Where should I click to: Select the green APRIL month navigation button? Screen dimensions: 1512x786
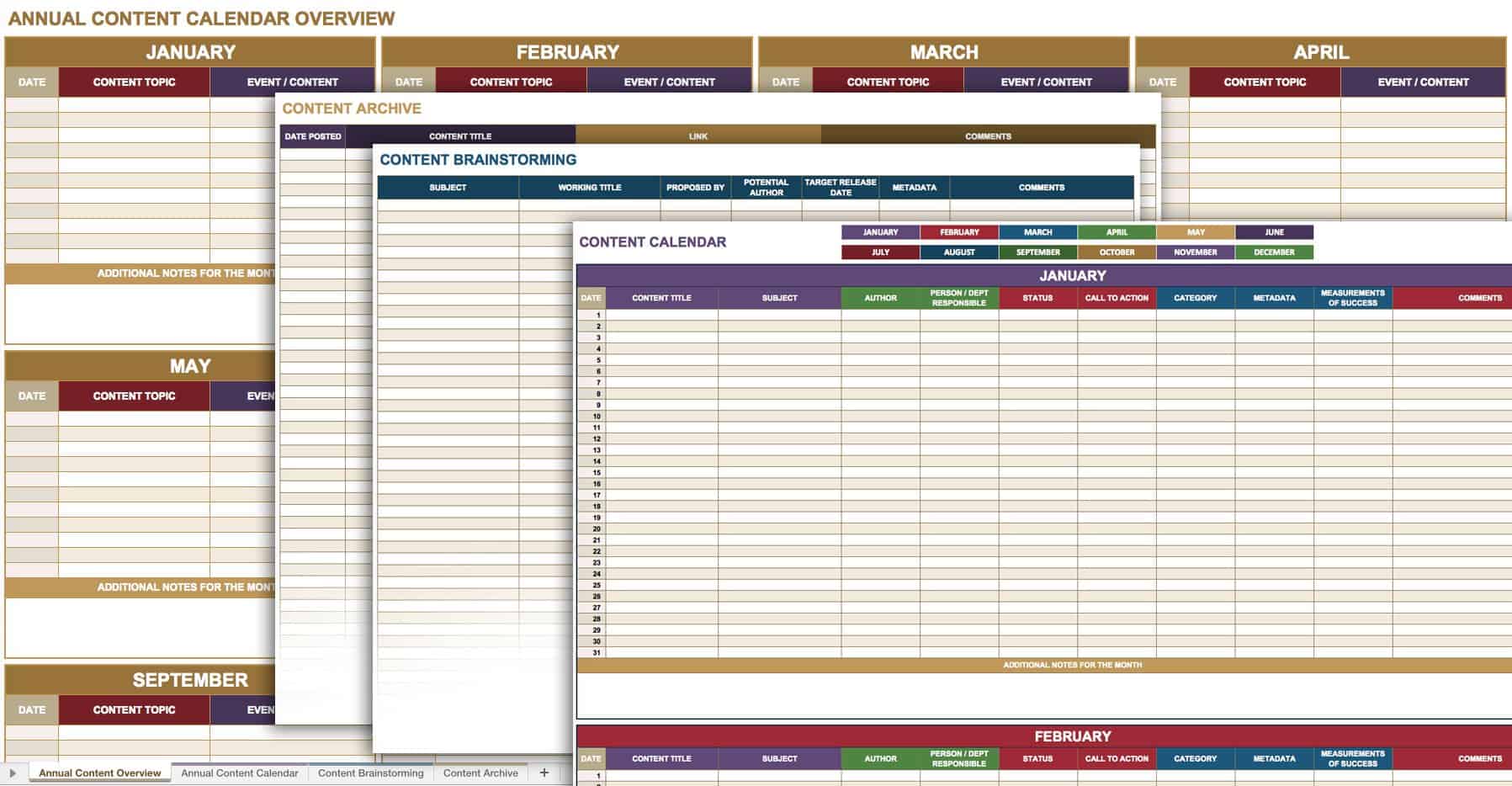(x=1117, y=232)
